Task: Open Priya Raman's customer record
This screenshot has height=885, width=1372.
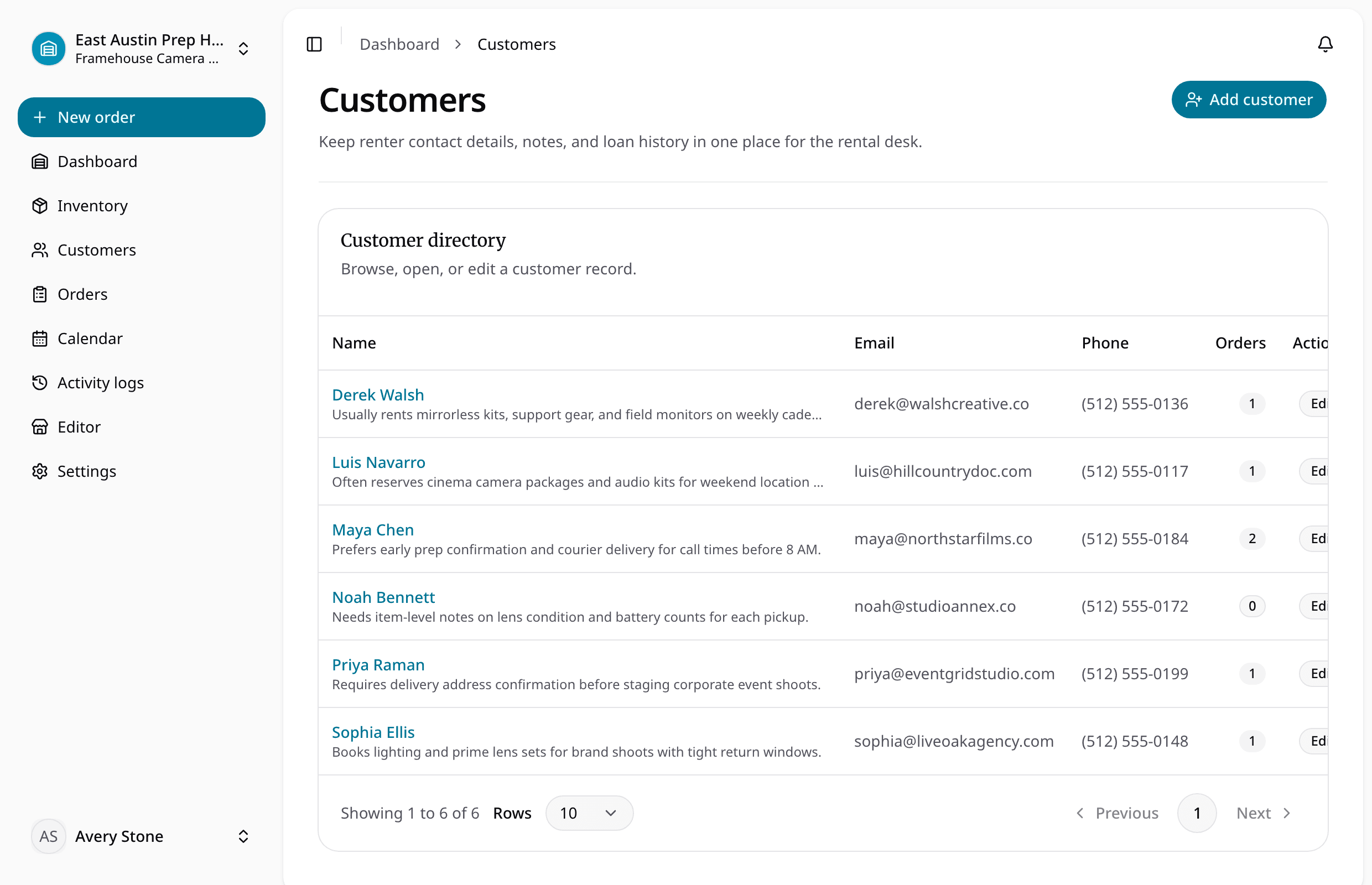Action: point(378,664)
